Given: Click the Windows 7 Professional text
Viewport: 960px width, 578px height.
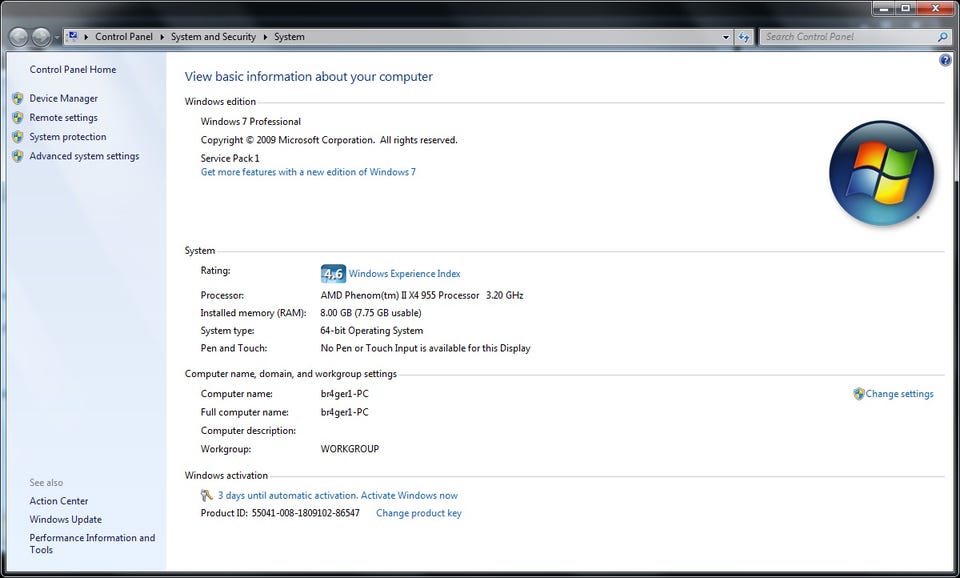Looking at the screenshot, I should (x=251, y=121).
